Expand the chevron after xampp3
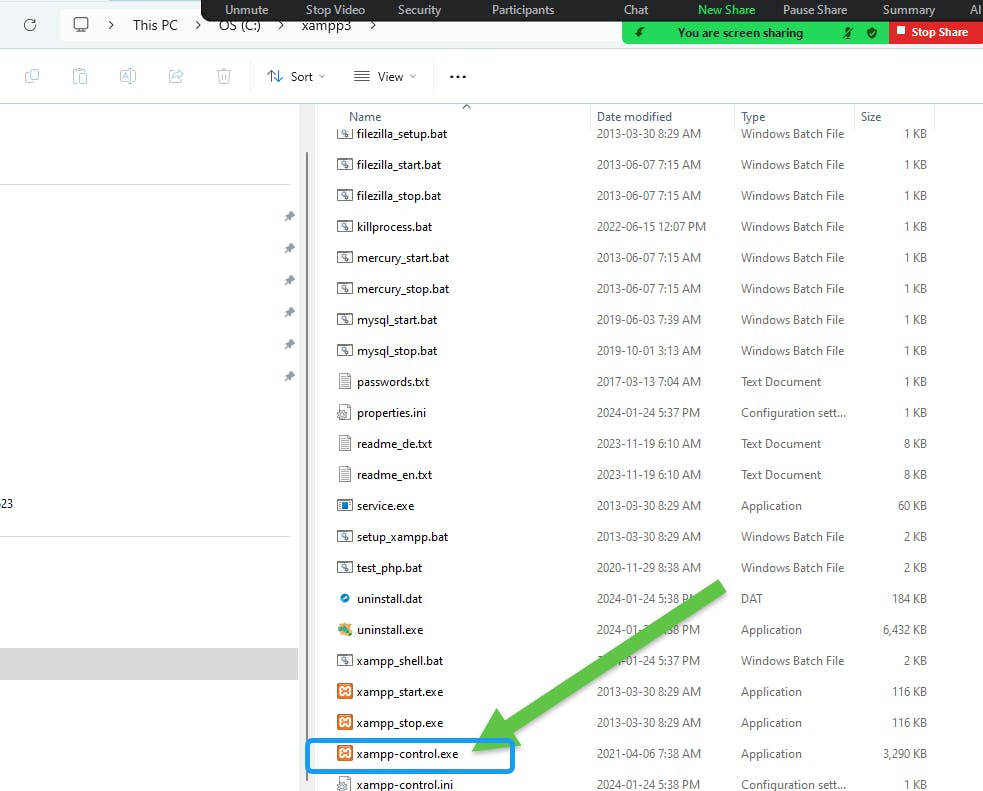The image size is (983, 791). [373, 25]
